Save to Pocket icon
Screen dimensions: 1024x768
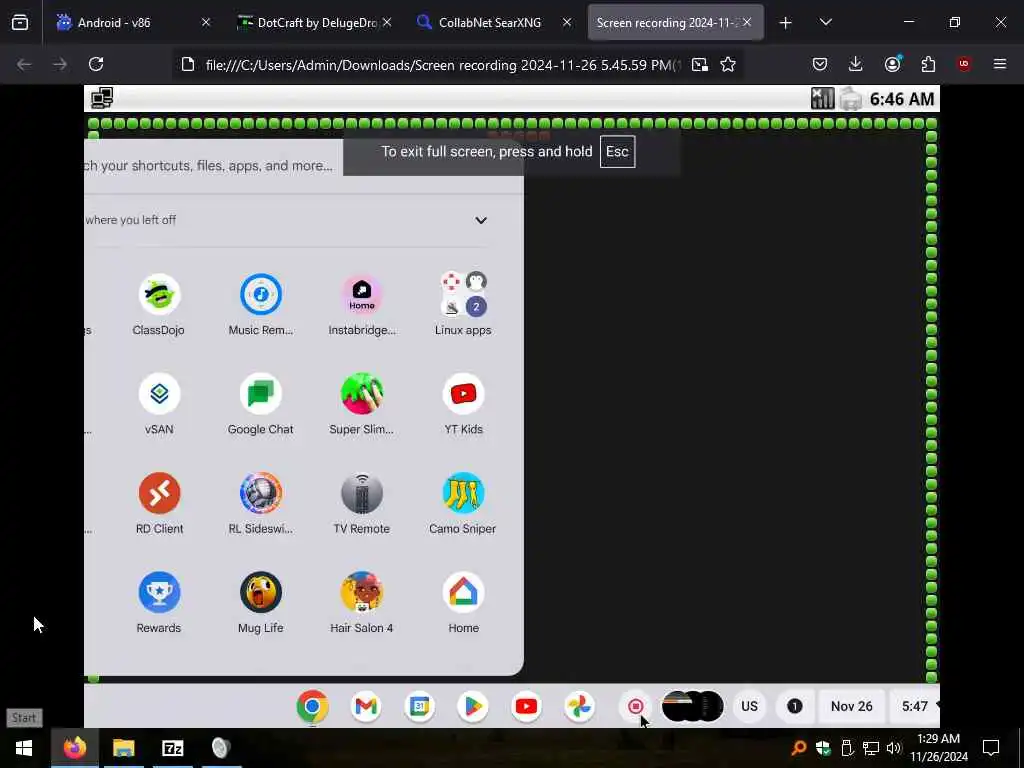click(820, 64)
